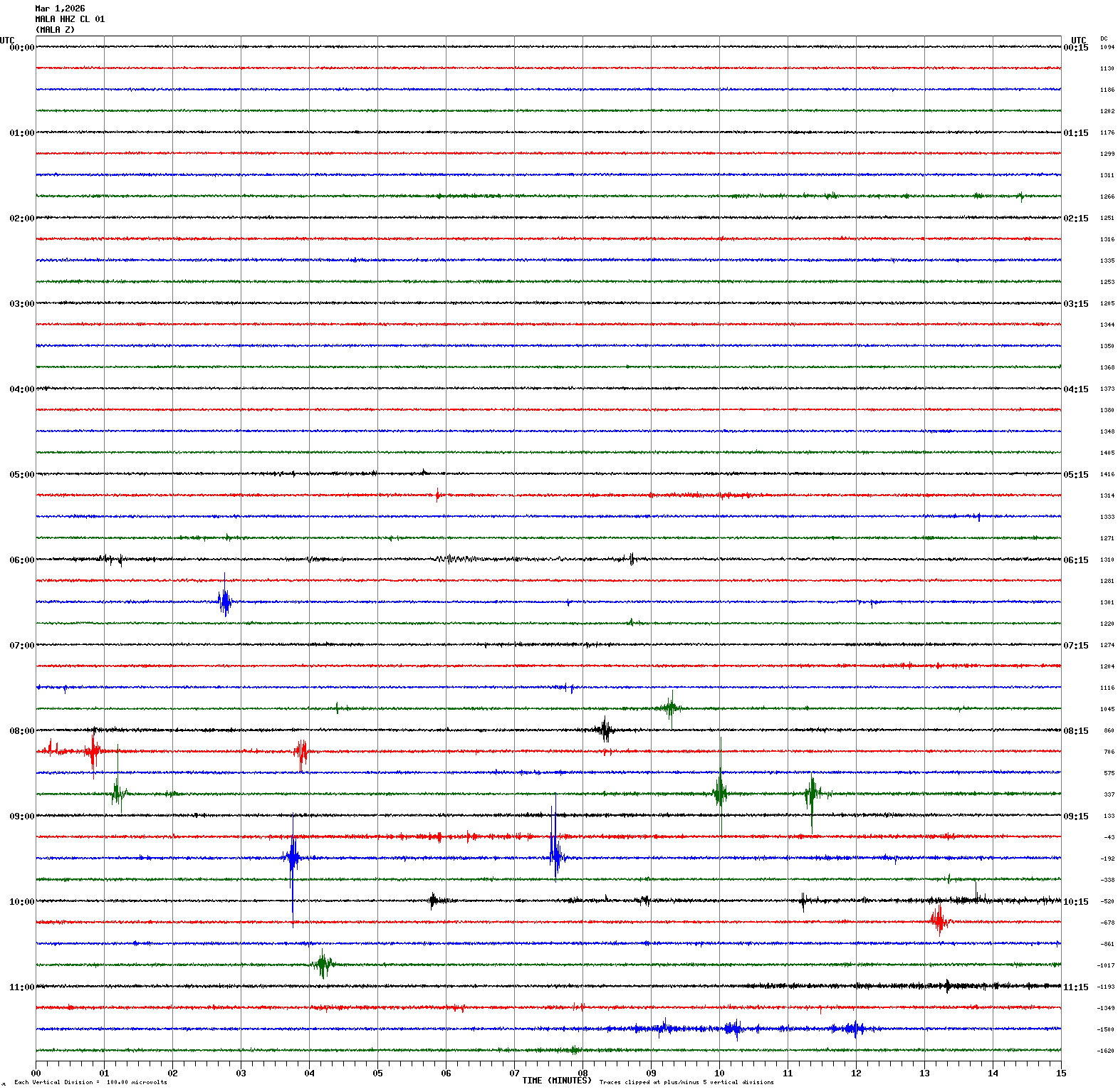The width and height of the screenshot is (1118, 1092).
Task: Click the bottom axis tick labeled 07
Action: pos(514,1073)
